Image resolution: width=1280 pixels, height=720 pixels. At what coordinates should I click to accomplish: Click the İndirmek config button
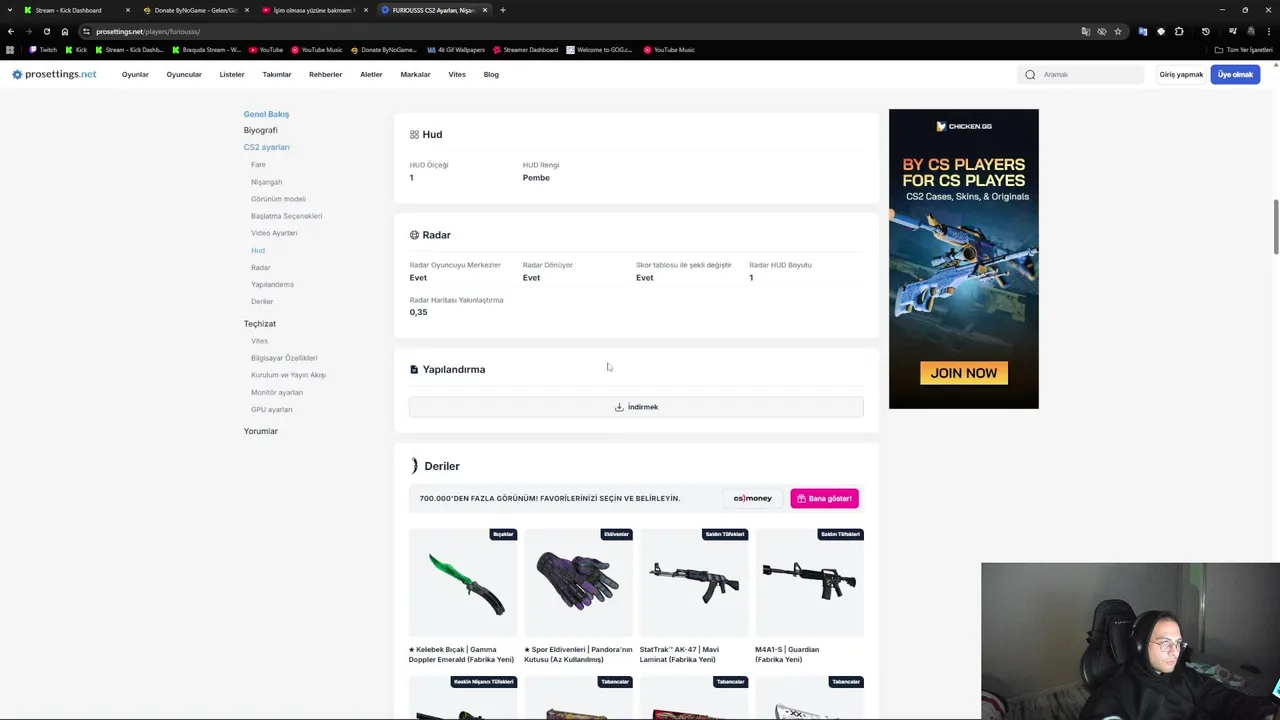636,407
